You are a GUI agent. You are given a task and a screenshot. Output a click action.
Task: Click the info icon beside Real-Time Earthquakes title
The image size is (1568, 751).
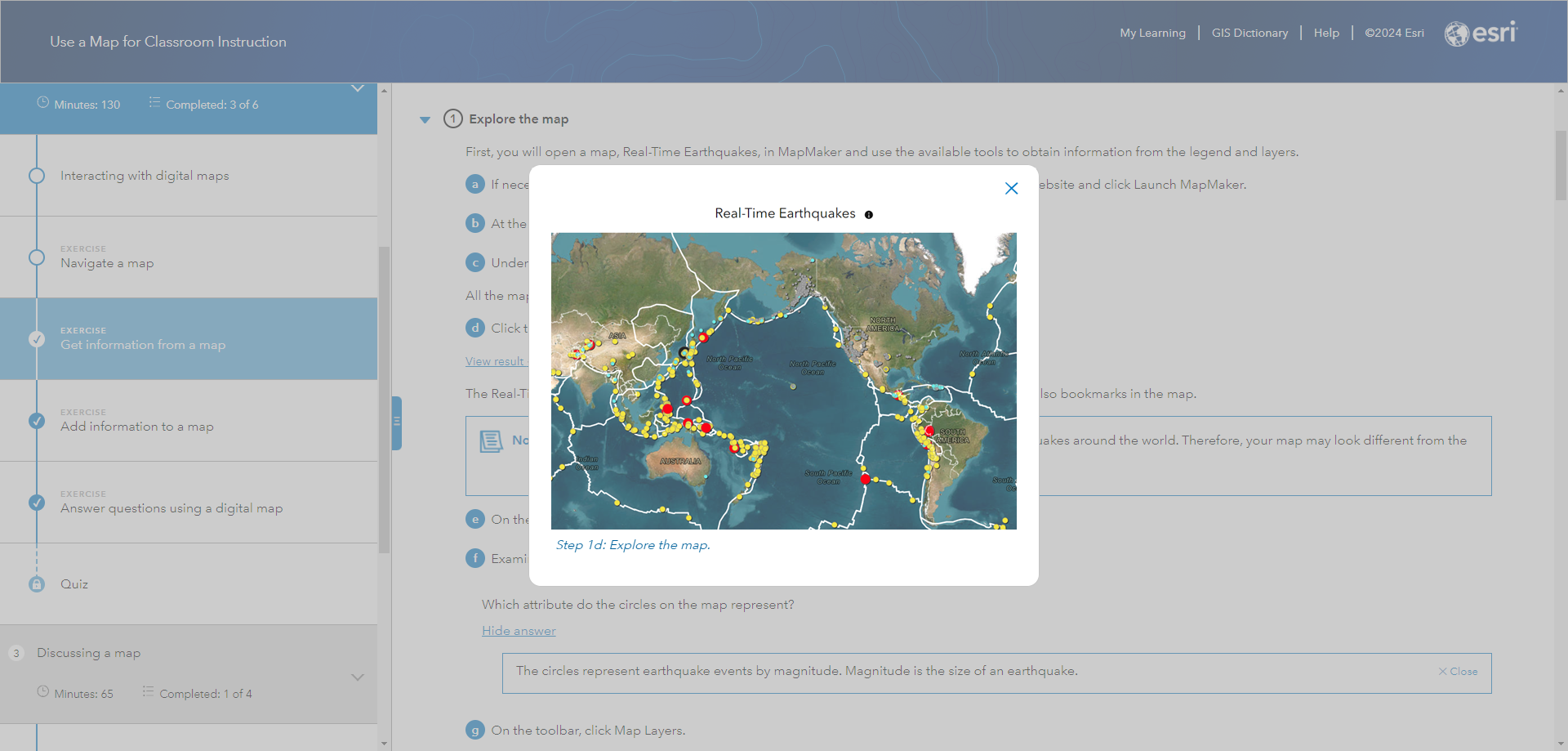[x=869, y=215]
